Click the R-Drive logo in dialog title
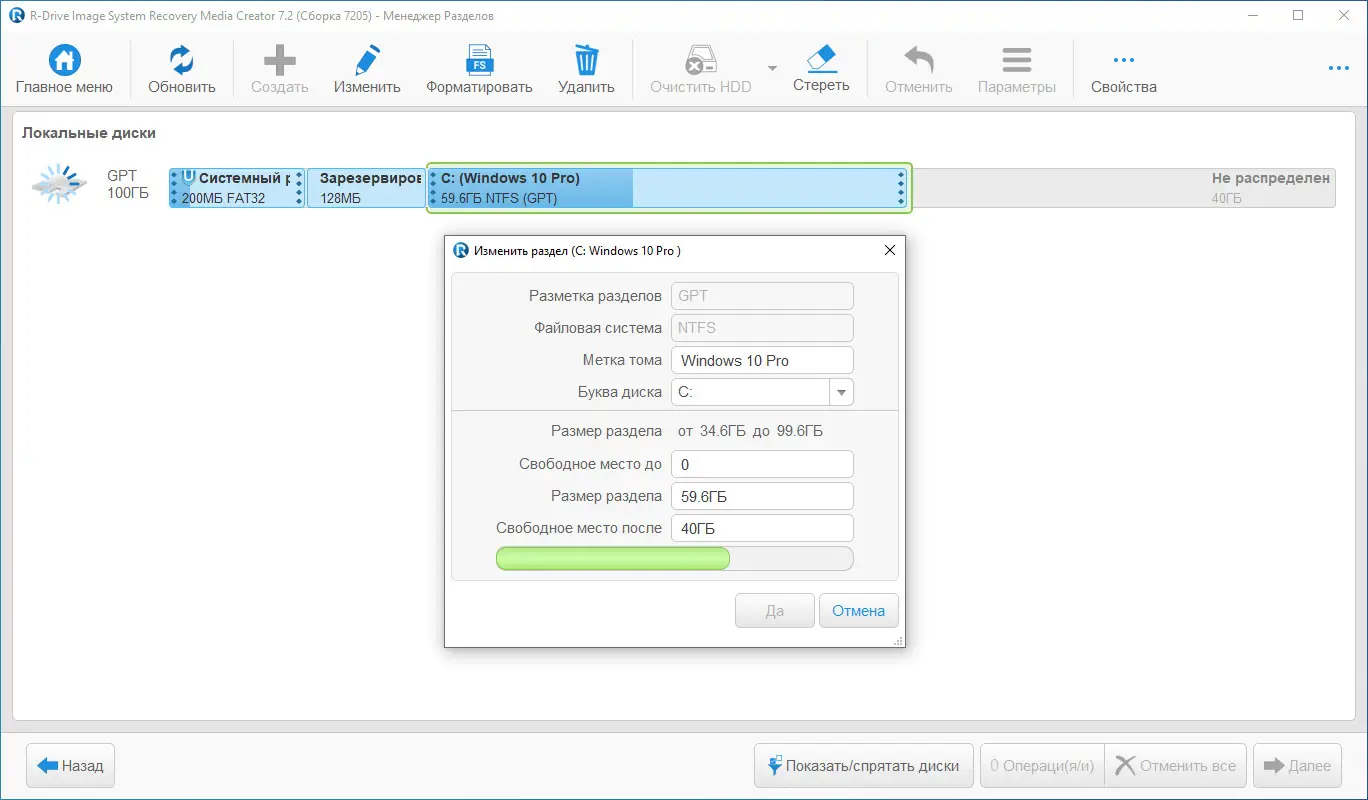 tap(461, 250)
